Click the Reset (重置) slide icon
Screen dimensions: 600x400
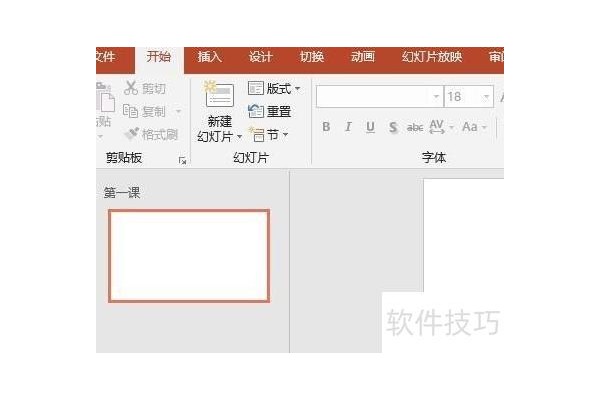pos(256,111)
